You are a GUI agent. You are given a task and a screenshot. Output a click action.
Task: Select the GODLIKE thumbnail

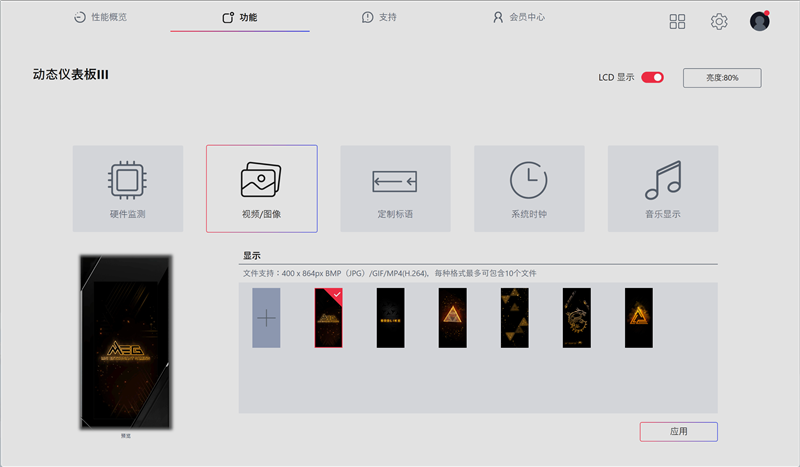[x=390, y=318]
